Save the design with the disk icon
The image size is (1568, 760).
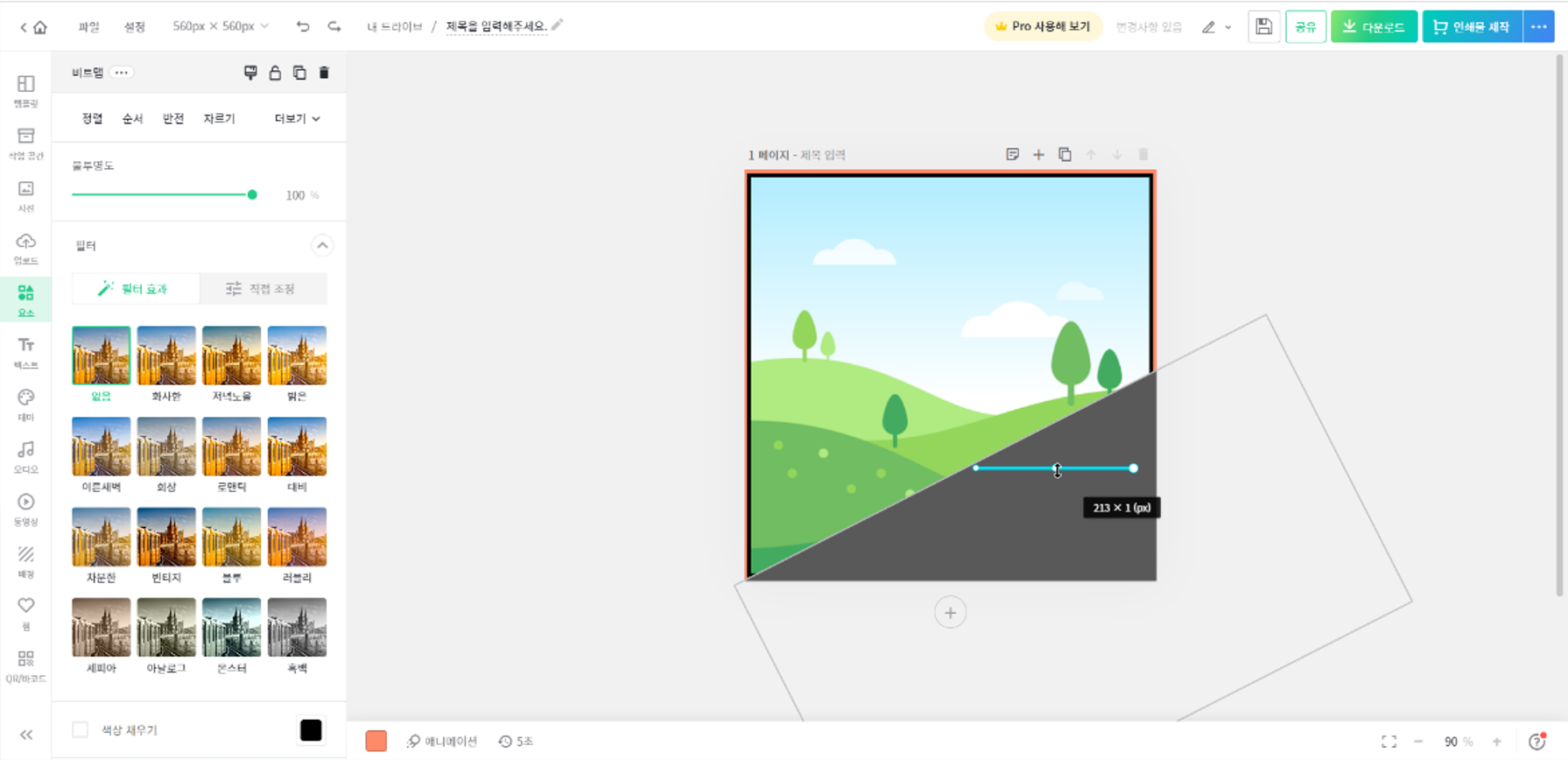tap(1263, 27)
